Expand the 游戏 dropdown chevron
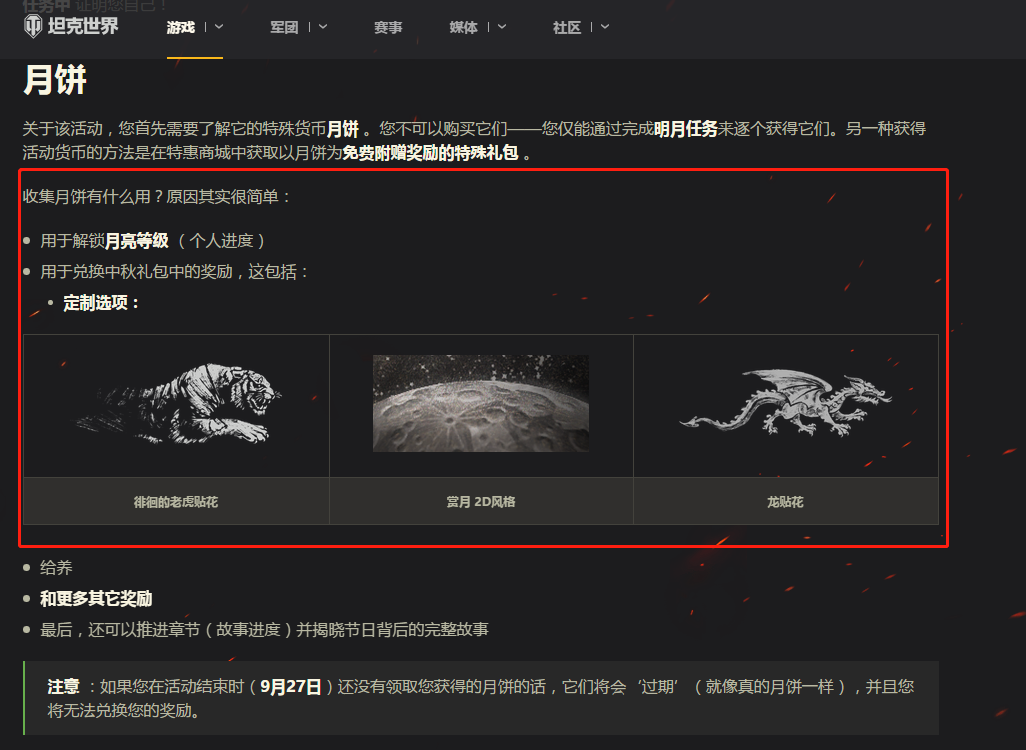 (219, 27)
